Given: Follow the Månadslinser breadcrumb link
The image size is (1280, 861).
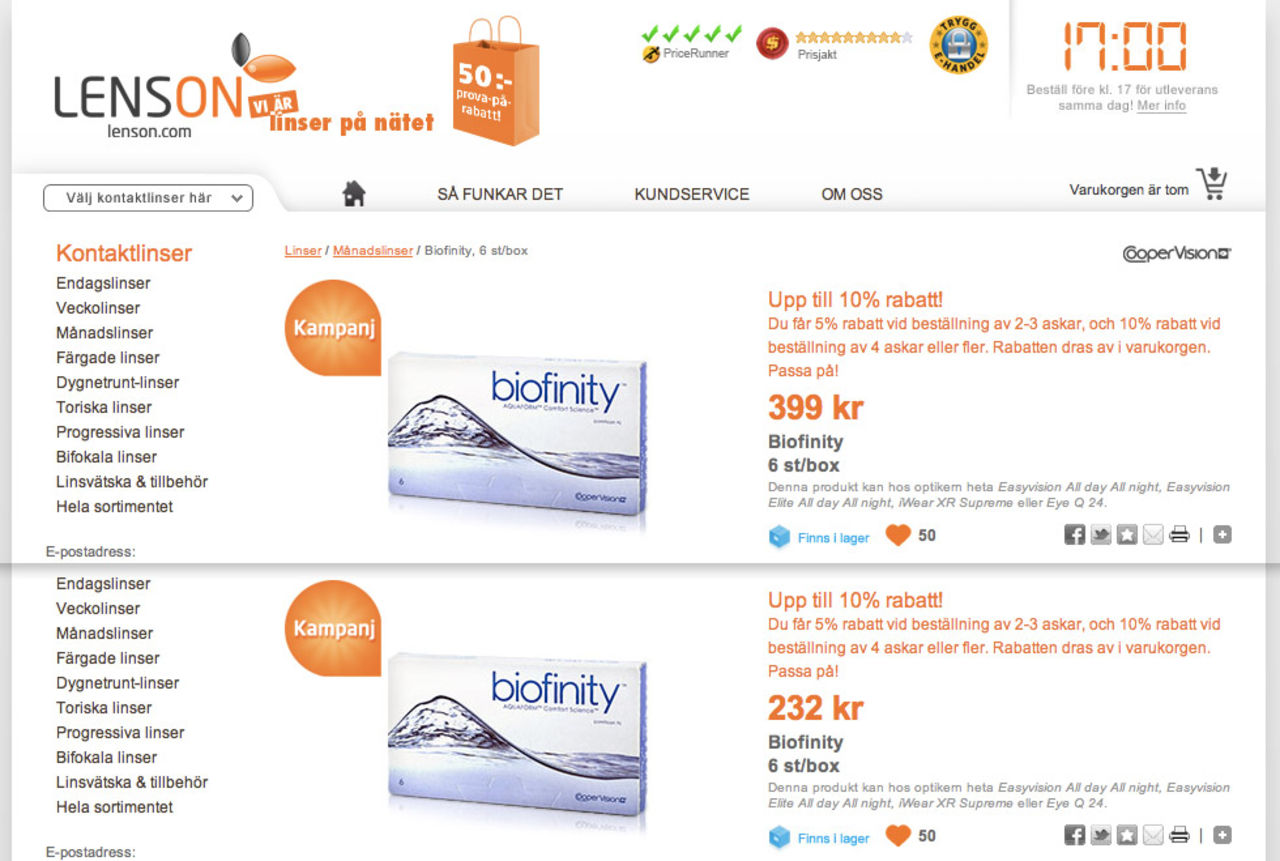Looking at the screenshot, I should (372, 251).
